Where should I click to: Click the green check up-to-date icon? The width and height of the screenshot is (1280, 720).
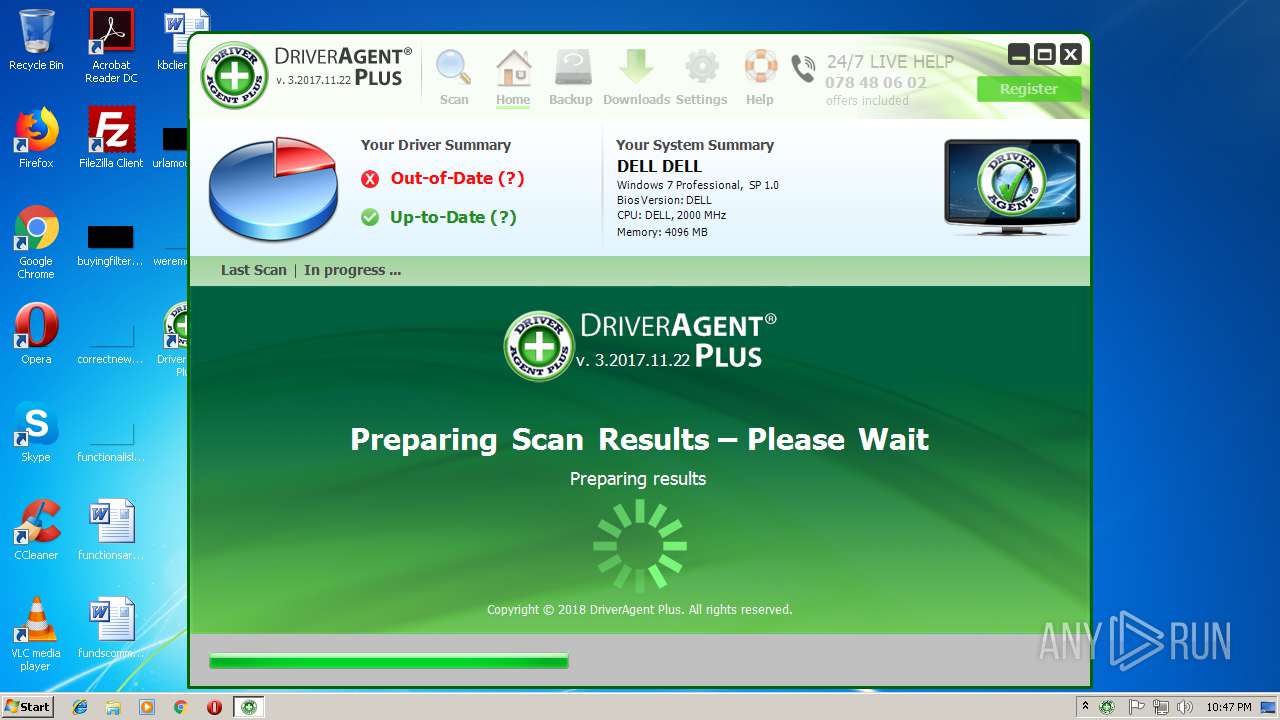point(370,217)
